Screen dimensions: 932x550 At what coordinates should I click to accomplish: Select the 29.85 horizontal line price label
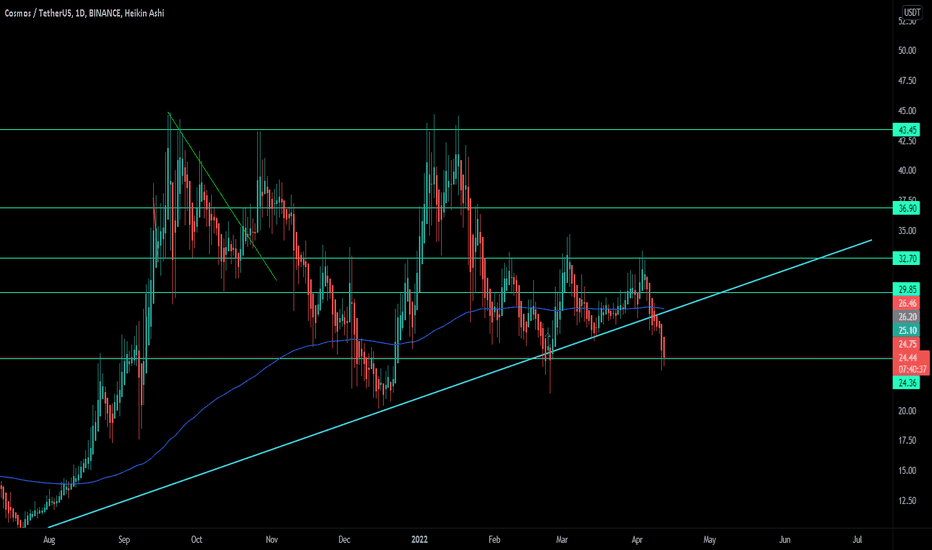coord(906,290)
